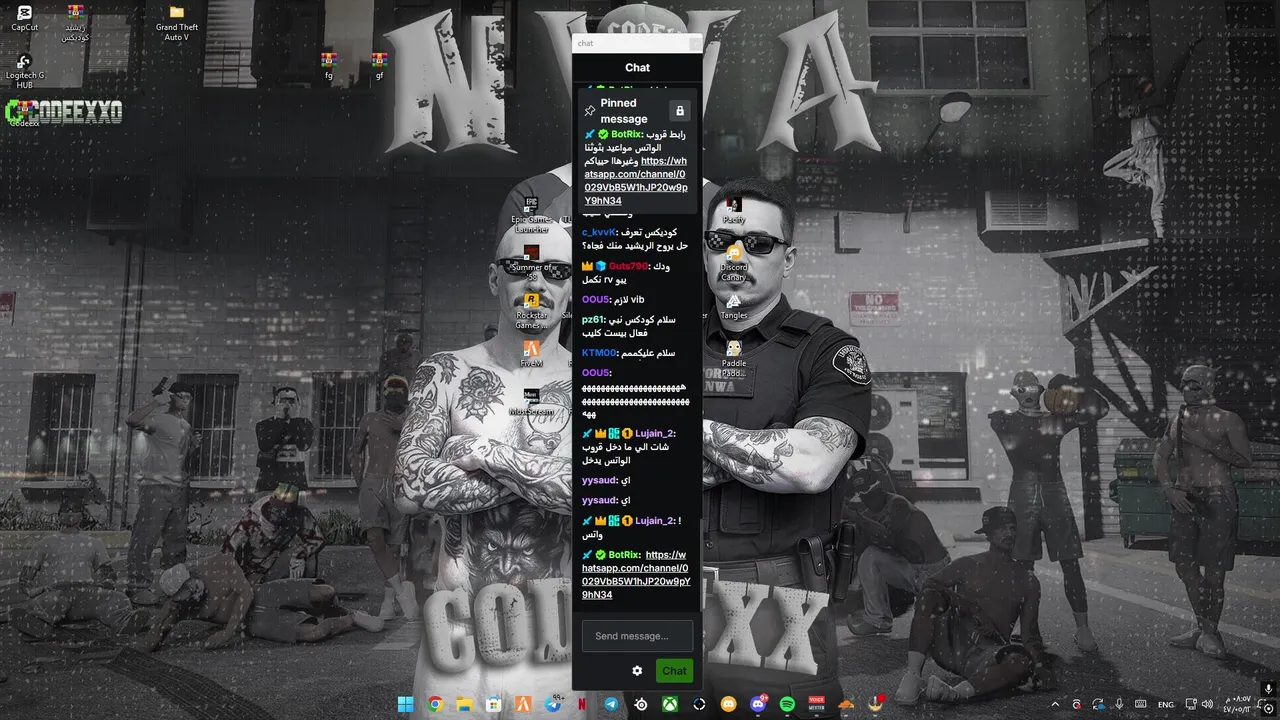The width and height of the screenshot is (1280, 720).
Task: Open Telegram with 99+ badge on taskbar
Action: (x=553, y=704)
